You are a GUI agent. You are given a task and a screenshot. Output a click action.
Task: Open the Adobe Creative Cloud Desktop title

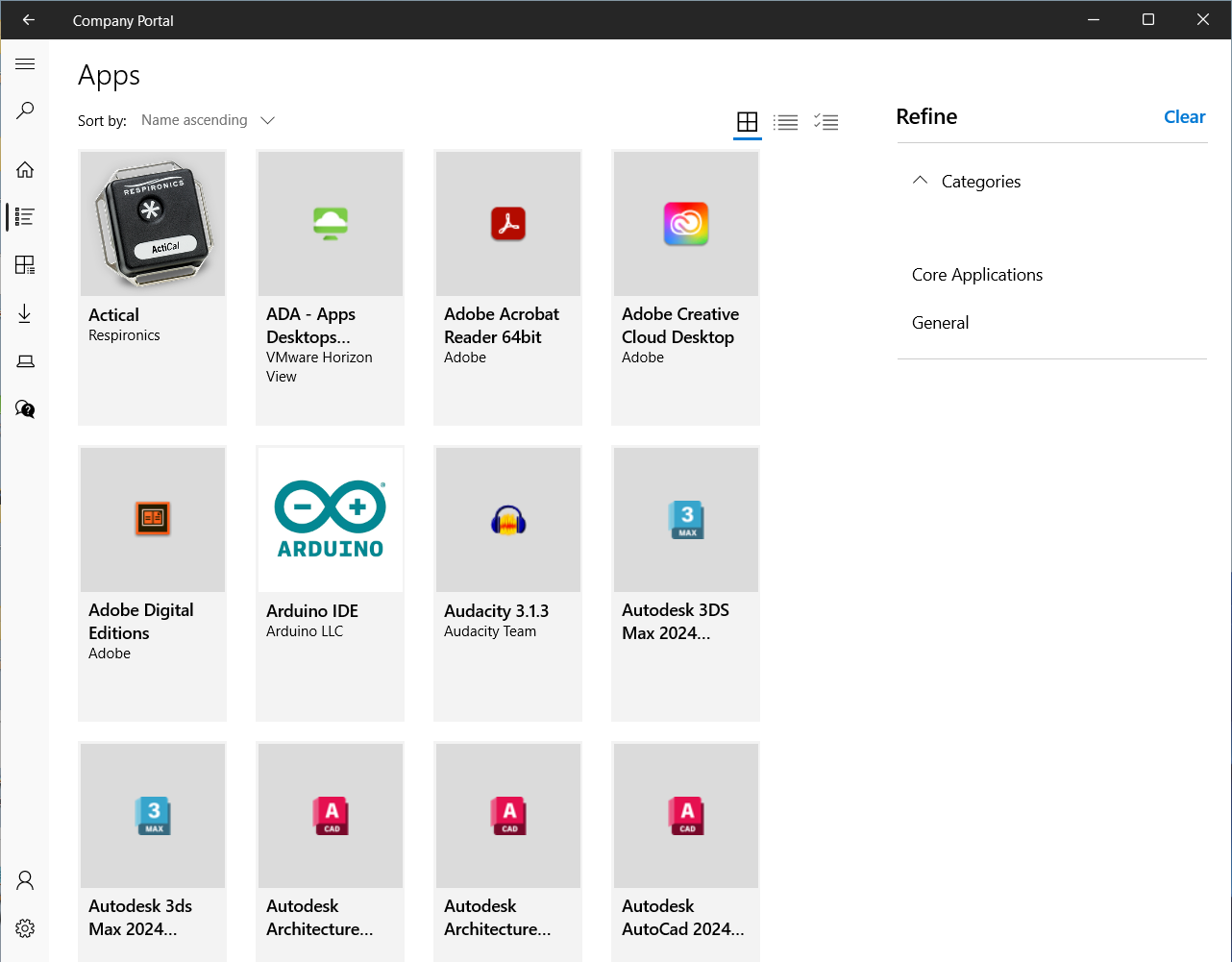click(680, 326)
